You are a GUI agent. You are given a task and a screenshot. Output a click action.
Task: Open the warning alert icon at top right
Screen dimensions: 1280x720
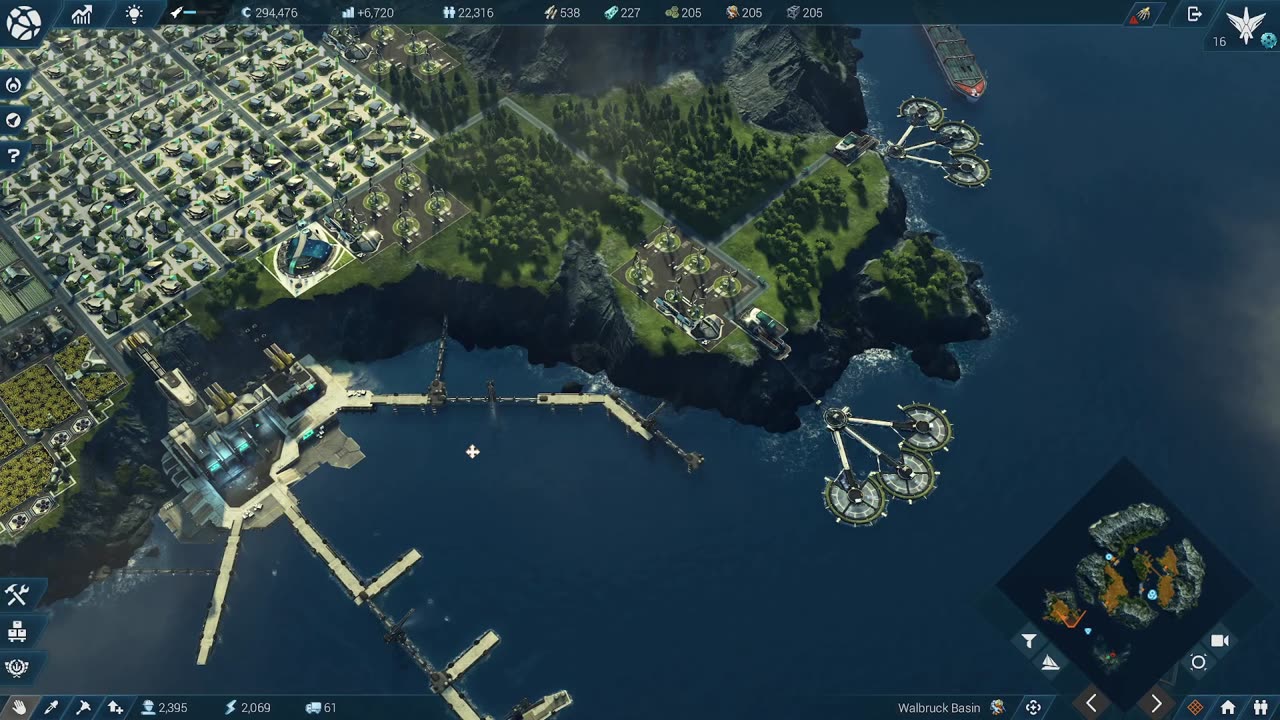click(x=1142, y=14)
